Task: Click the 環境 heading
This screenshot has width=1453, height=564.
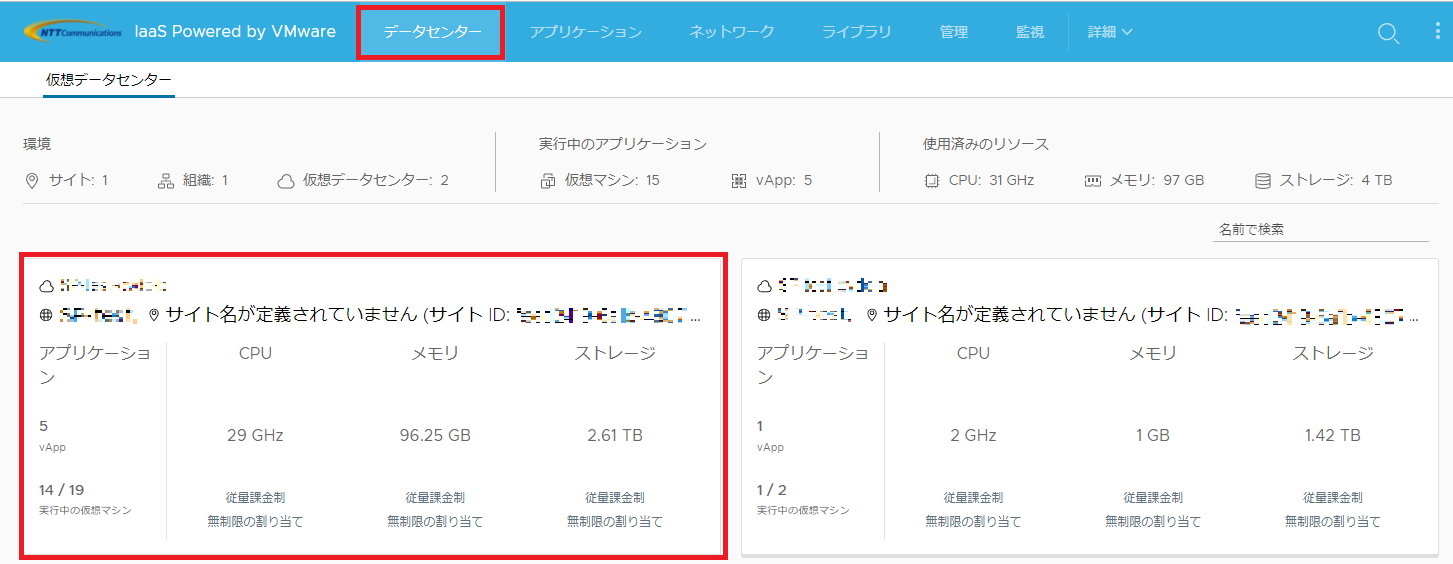Action: point(38,144)
